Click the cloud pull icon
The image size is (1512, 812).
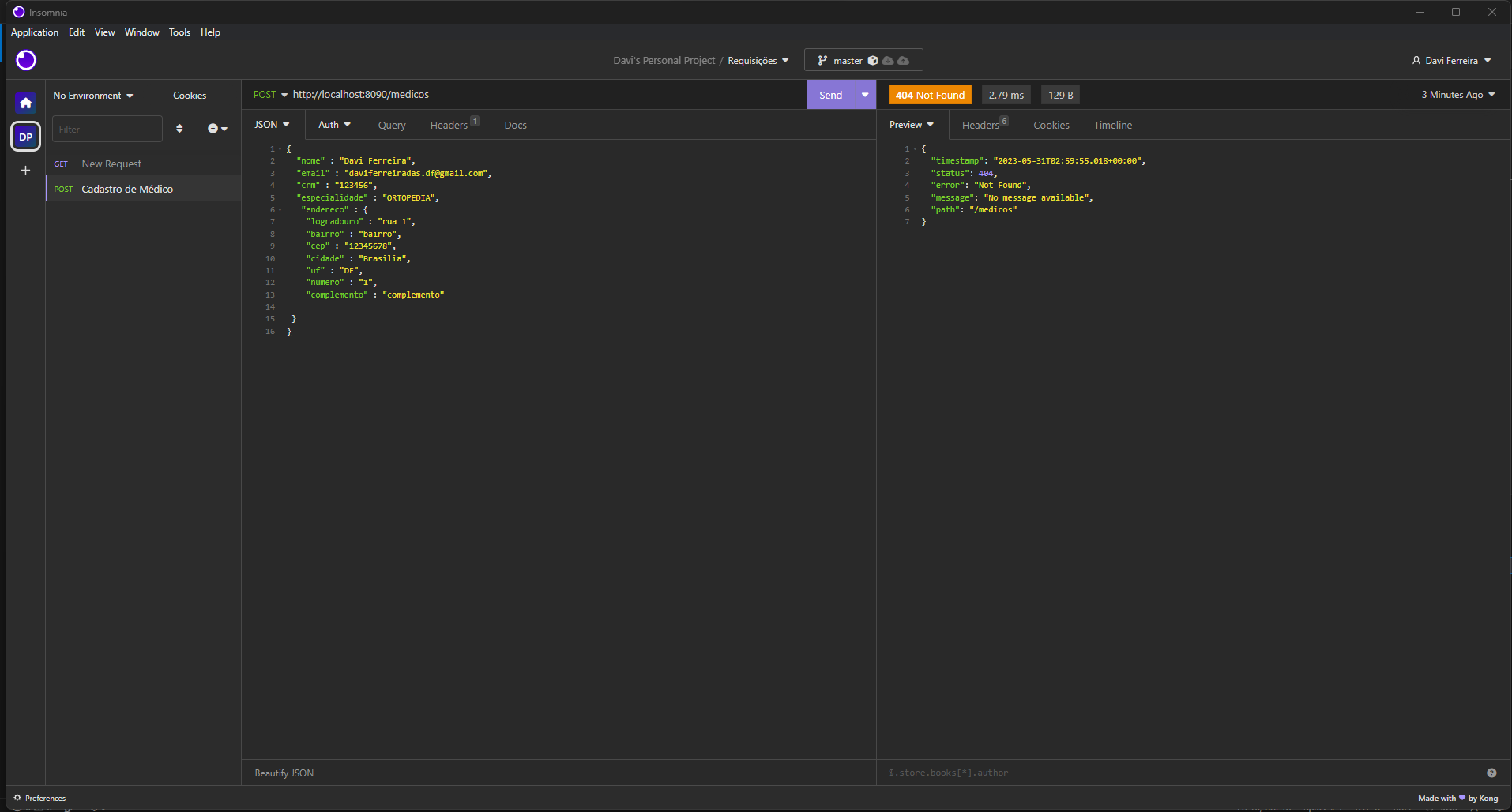point(888,61)
